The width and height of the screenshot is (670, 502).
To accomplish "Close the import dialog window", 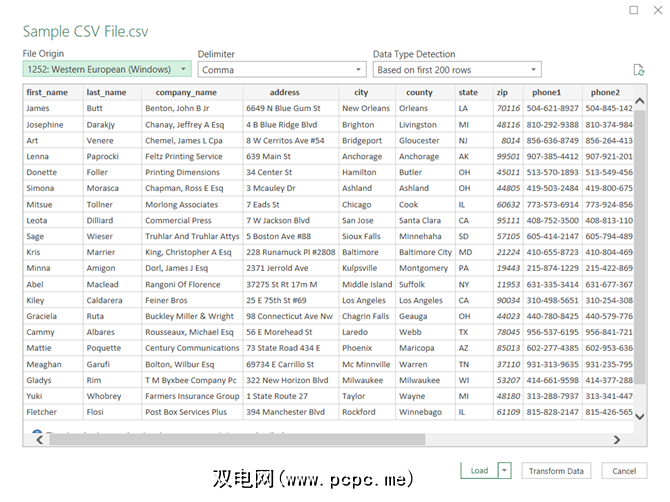I will click(658, 10).
